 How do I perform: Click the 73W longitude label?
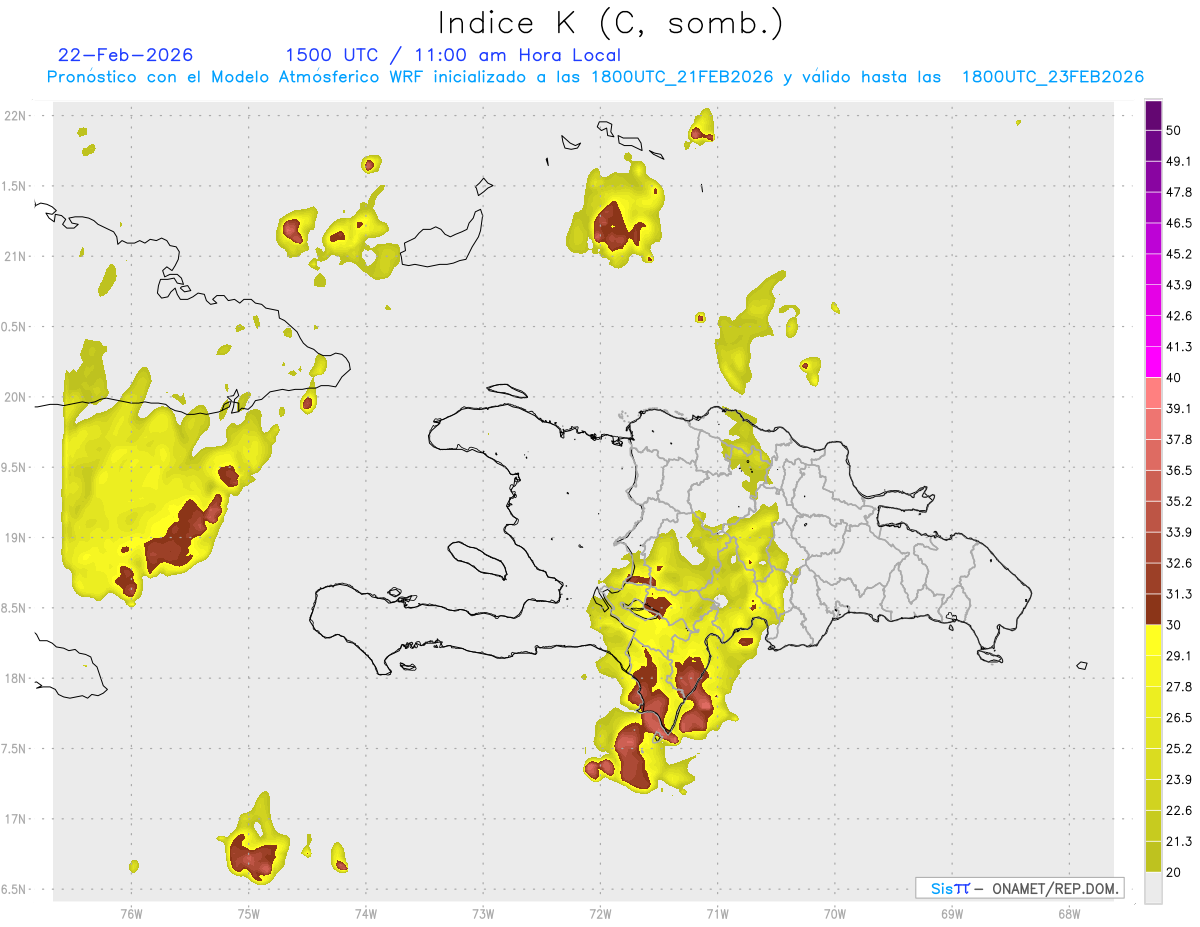[x=483, y=914]
